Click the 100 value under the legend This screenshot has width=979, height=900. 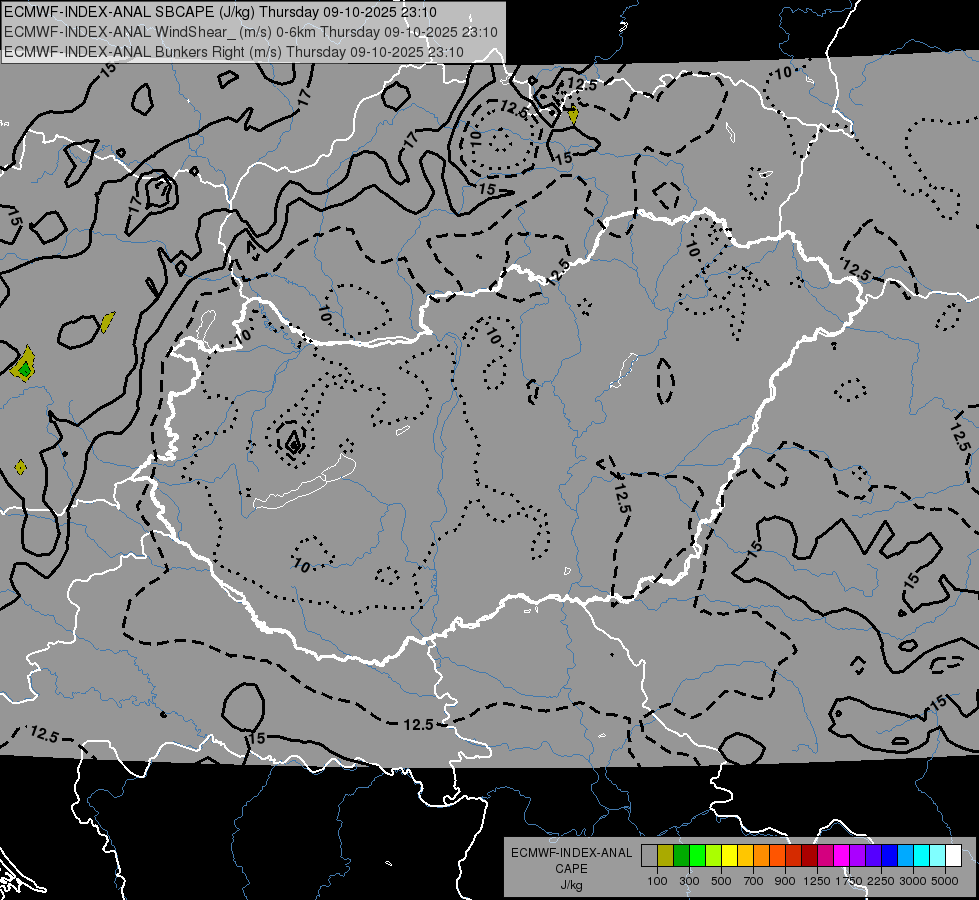(657, 881)
